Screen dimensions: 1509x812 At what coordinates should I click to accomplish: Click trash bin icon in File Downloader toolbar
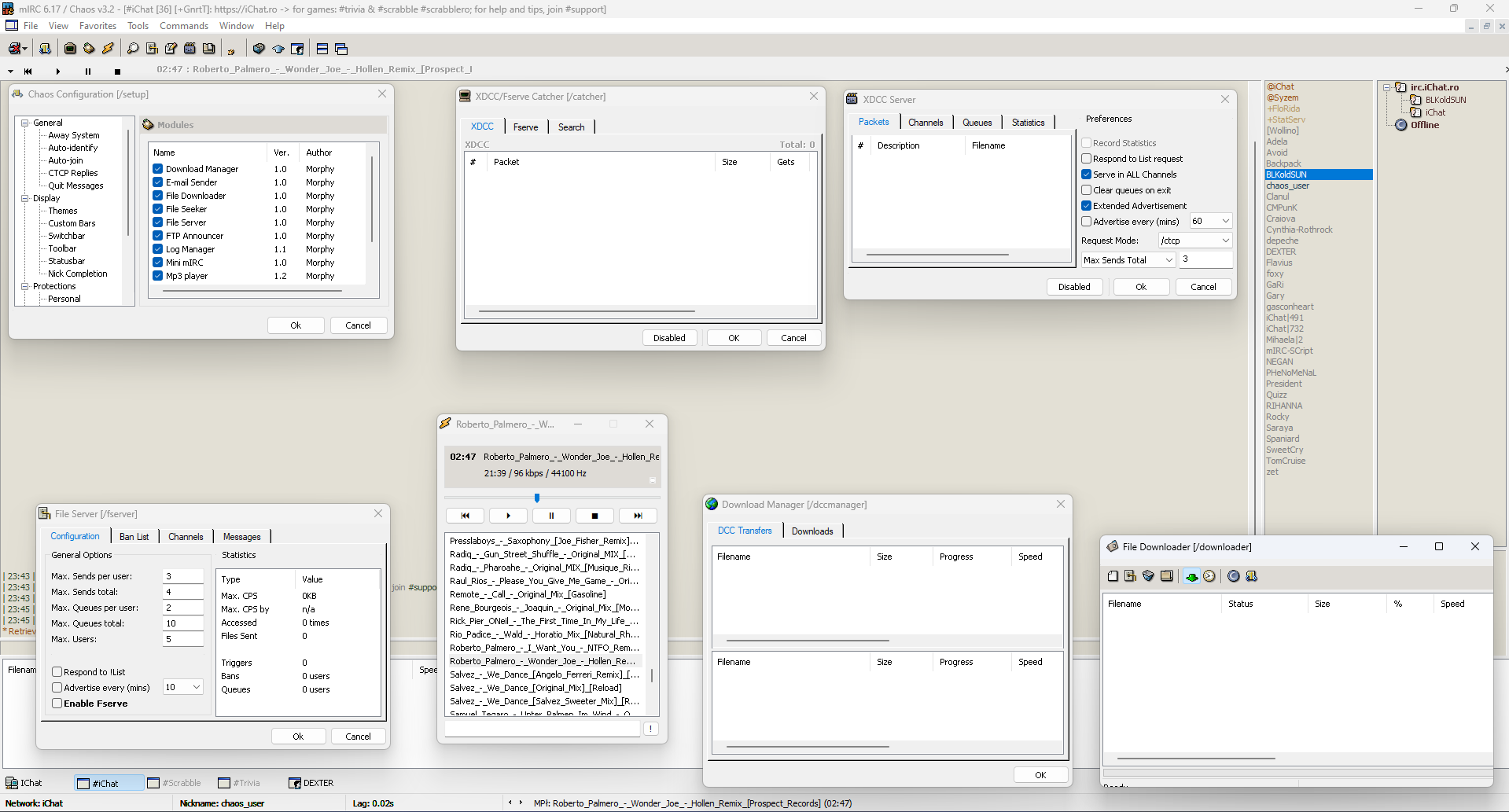pyautogui.click(x=1148, y=576)
